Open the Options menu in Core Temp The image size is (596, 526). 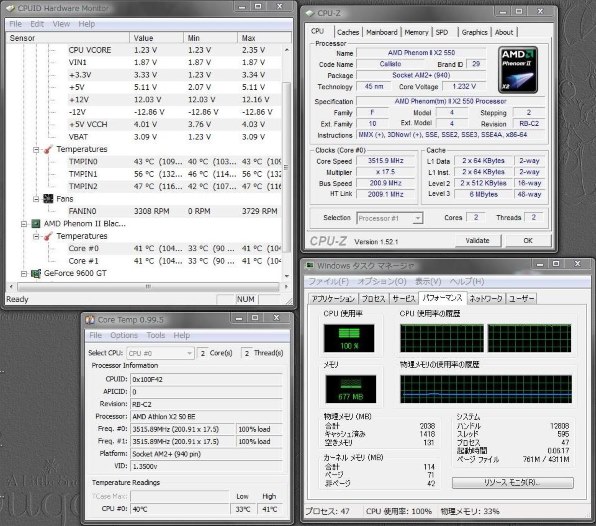click(124, 335)
